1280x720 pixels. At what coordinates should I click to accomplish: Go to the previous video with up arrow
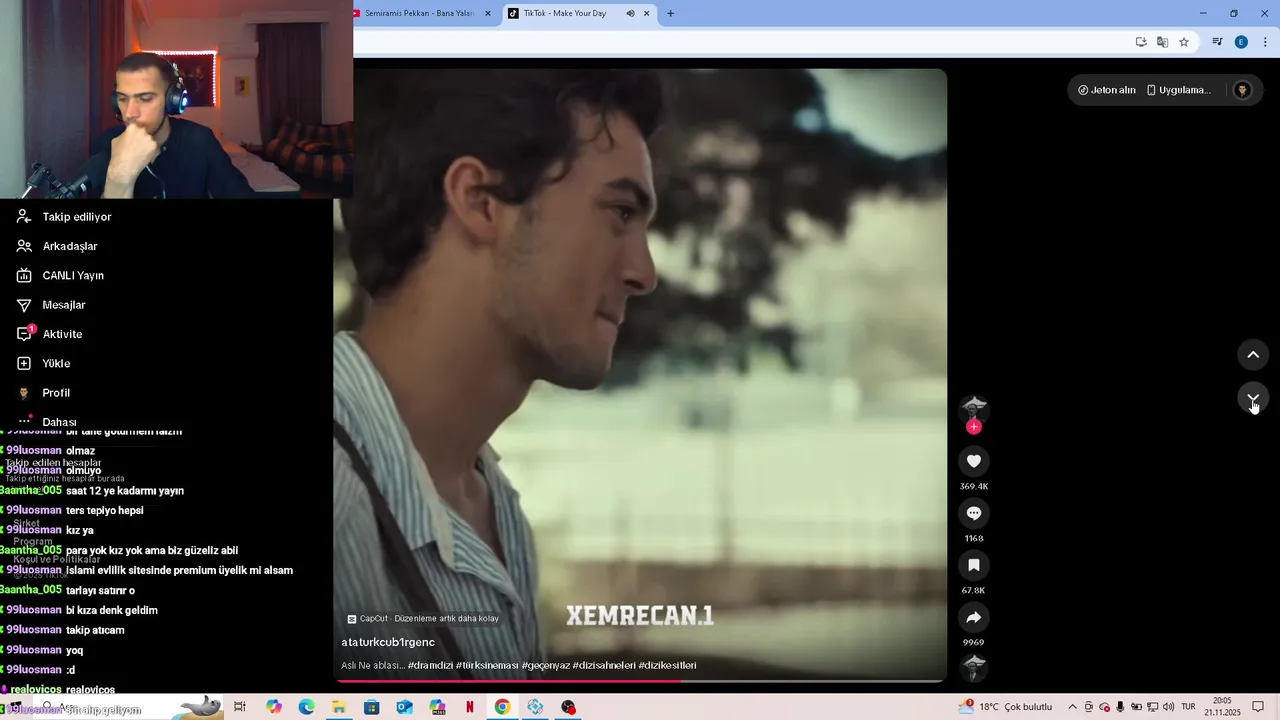pos(1253,355)
